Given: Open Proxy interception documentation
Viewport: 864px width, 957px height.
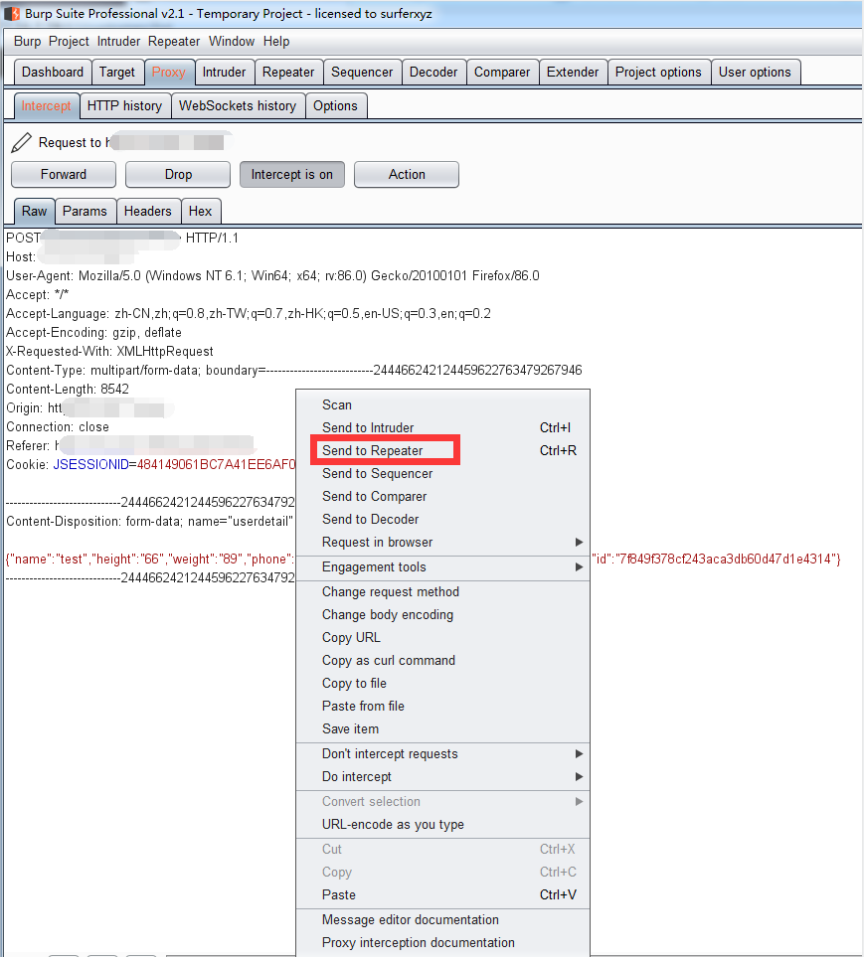Looking at the screenshot, I should [443, 942].
